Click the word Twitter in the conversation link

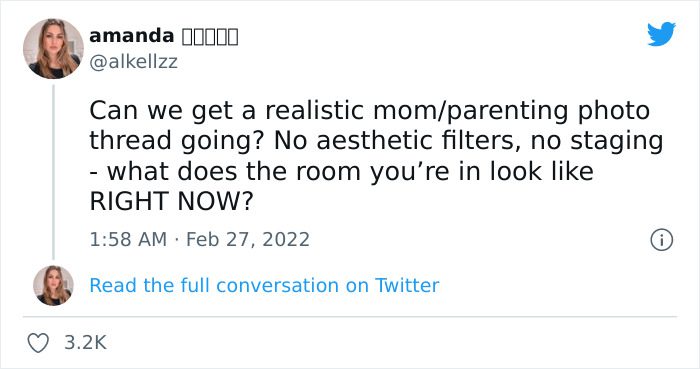click(407, 286)
